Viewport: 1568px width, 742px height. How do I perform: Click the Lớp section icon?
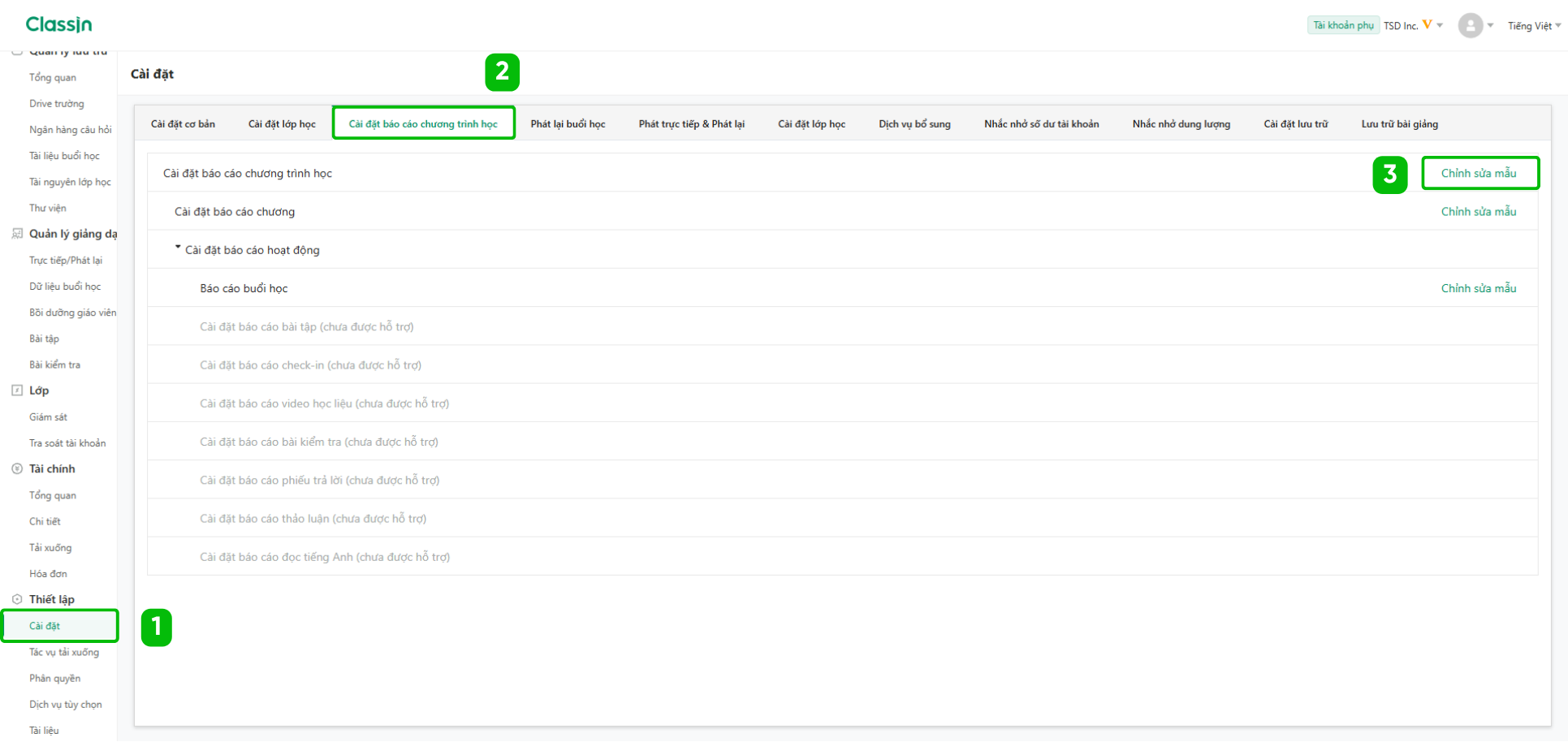click(x=17, y=390)
